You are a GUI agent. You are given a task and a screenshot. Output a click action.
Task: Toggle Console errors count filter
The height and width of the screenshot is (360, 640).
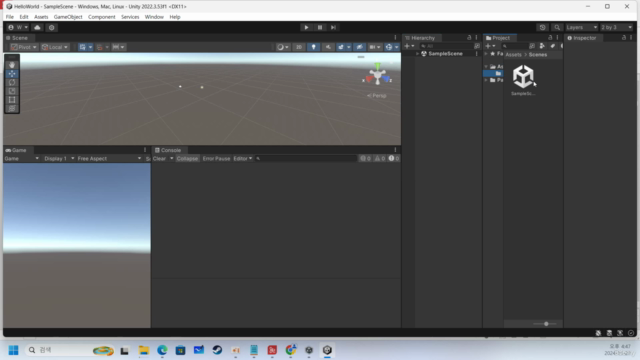click(394, 158)
